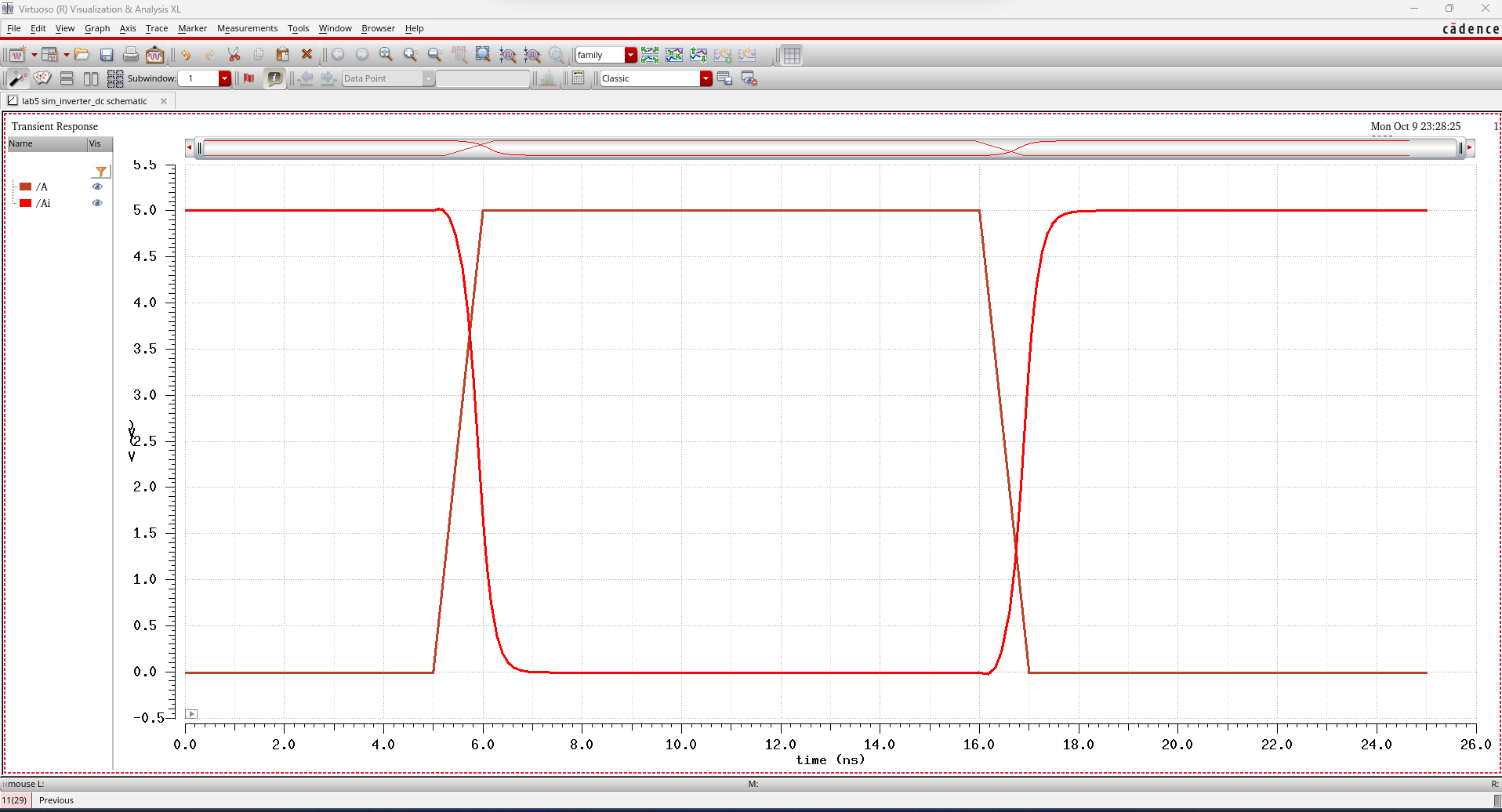
Task: Select the /Ai trace name
Action: point(43,203)
